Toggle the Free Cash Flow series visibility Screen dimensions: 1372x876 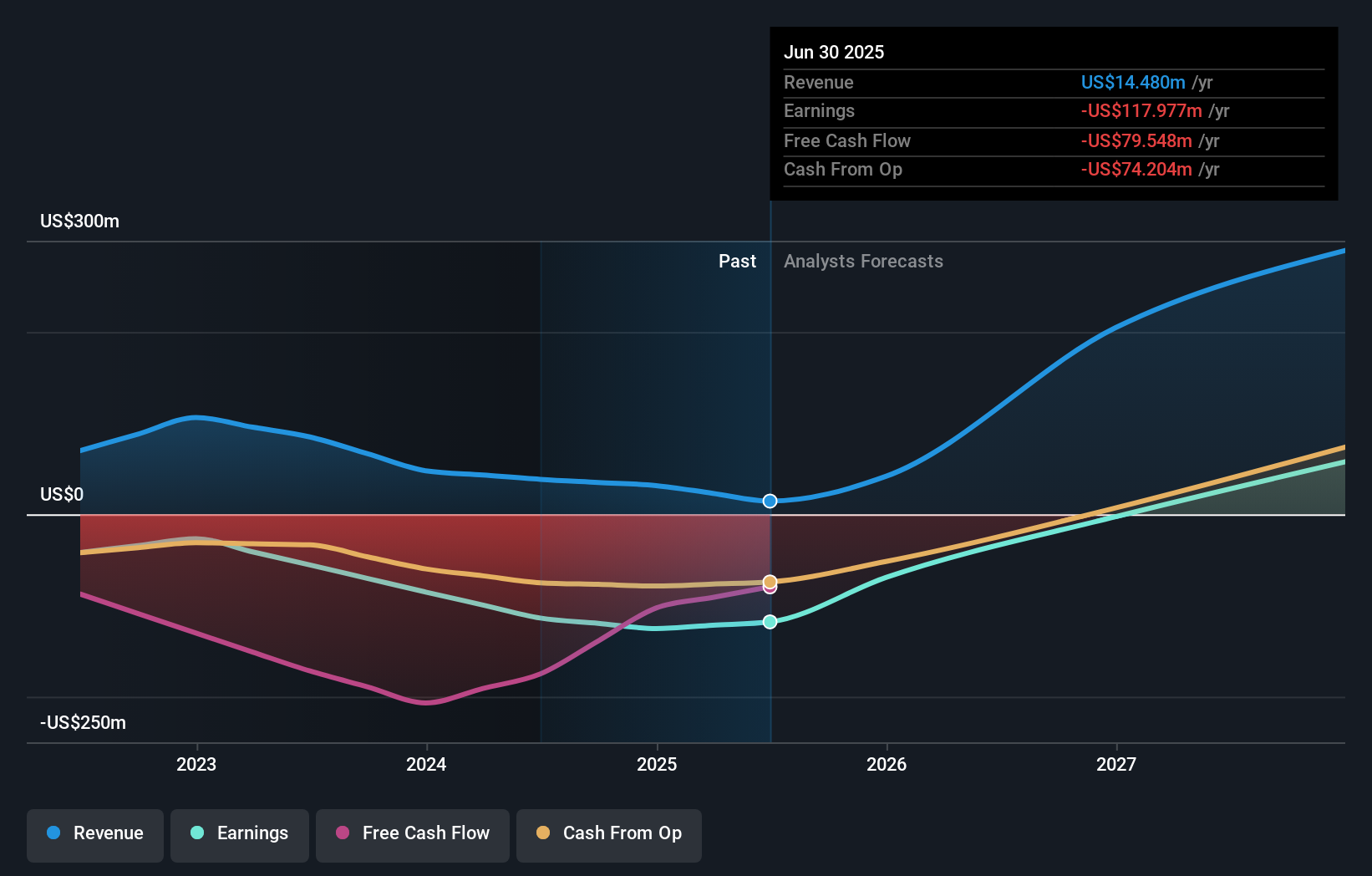(x=413, y=835)
